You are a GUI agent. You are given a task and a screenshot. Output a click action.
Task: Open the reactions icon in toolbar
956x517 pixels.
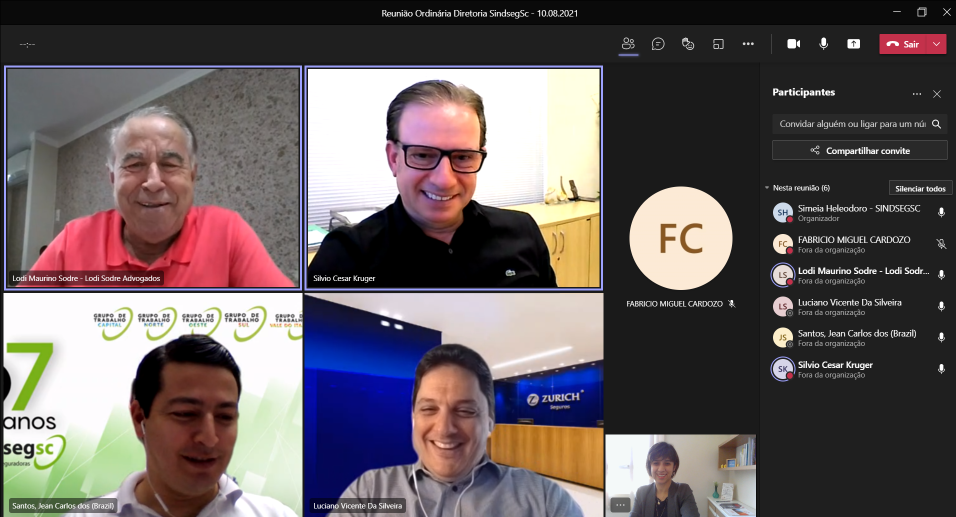tap(688, 44)
